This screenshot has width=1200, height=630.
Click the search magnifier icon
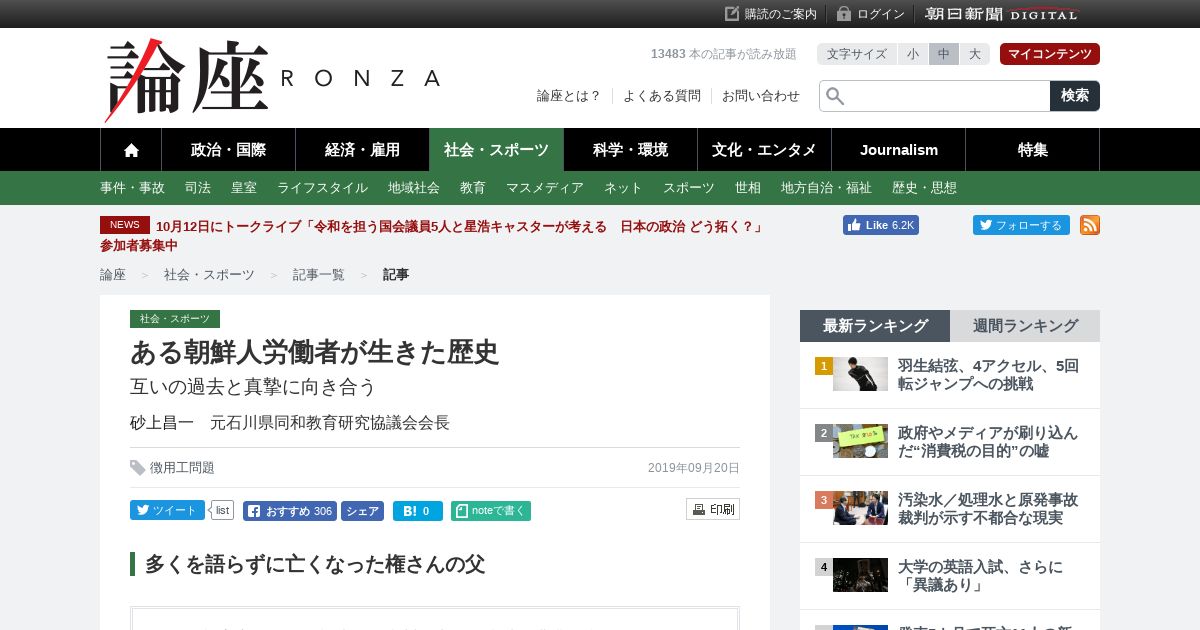[x=835, y=96]
